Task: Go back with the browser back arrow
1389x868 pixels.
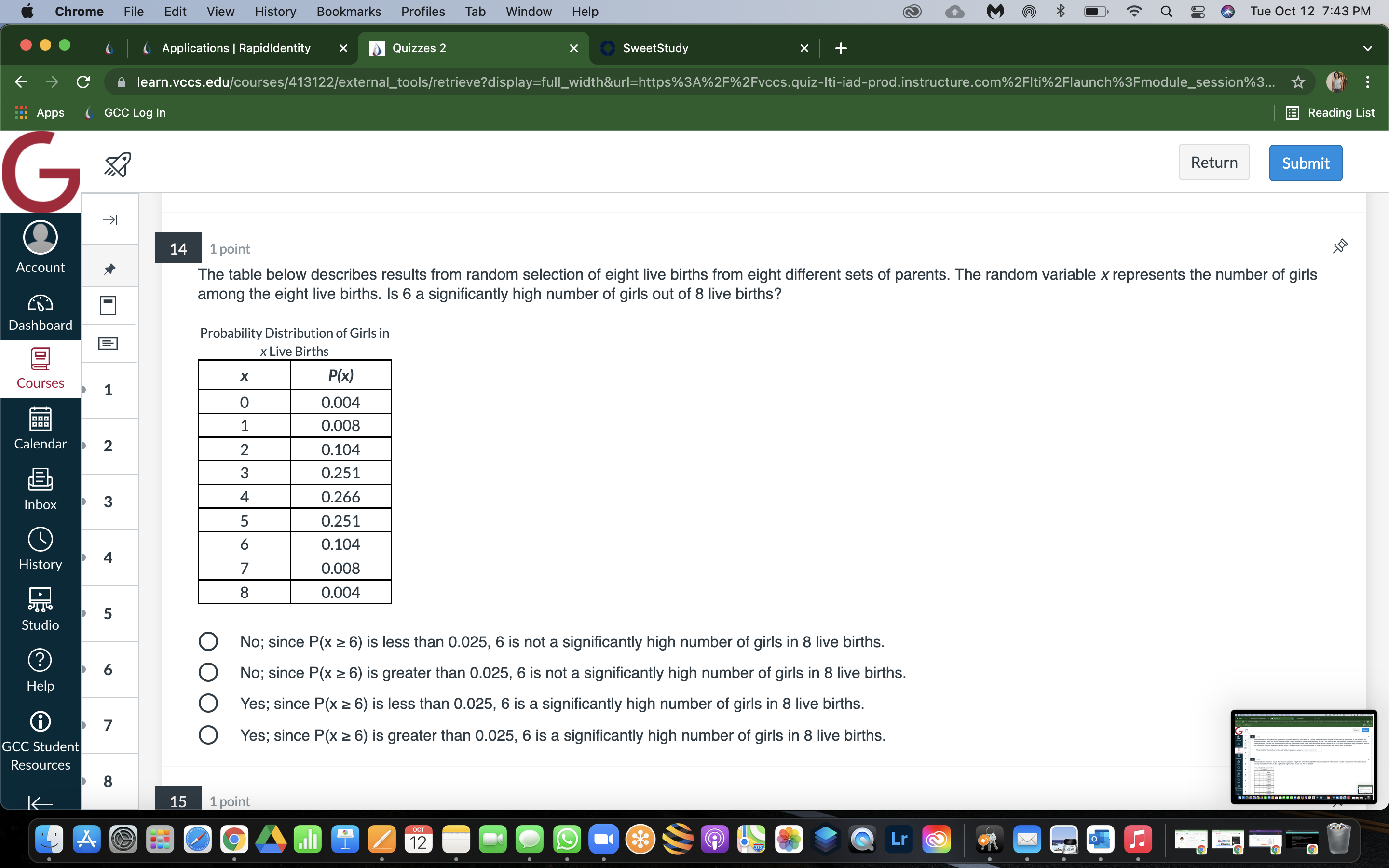Action: 21,82
